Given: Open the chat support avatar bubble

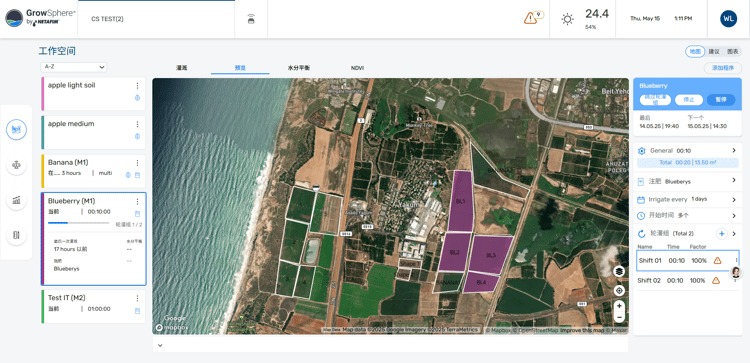Looking at the screenshot, I should [x=736, y=272].
